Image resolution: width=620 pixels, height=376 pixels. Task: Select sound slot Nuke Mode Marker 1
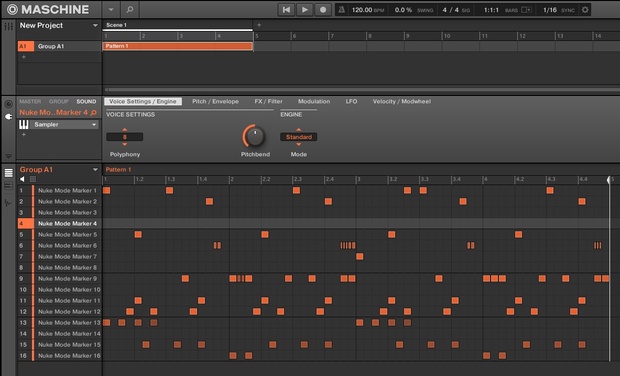tap(59, 191)
